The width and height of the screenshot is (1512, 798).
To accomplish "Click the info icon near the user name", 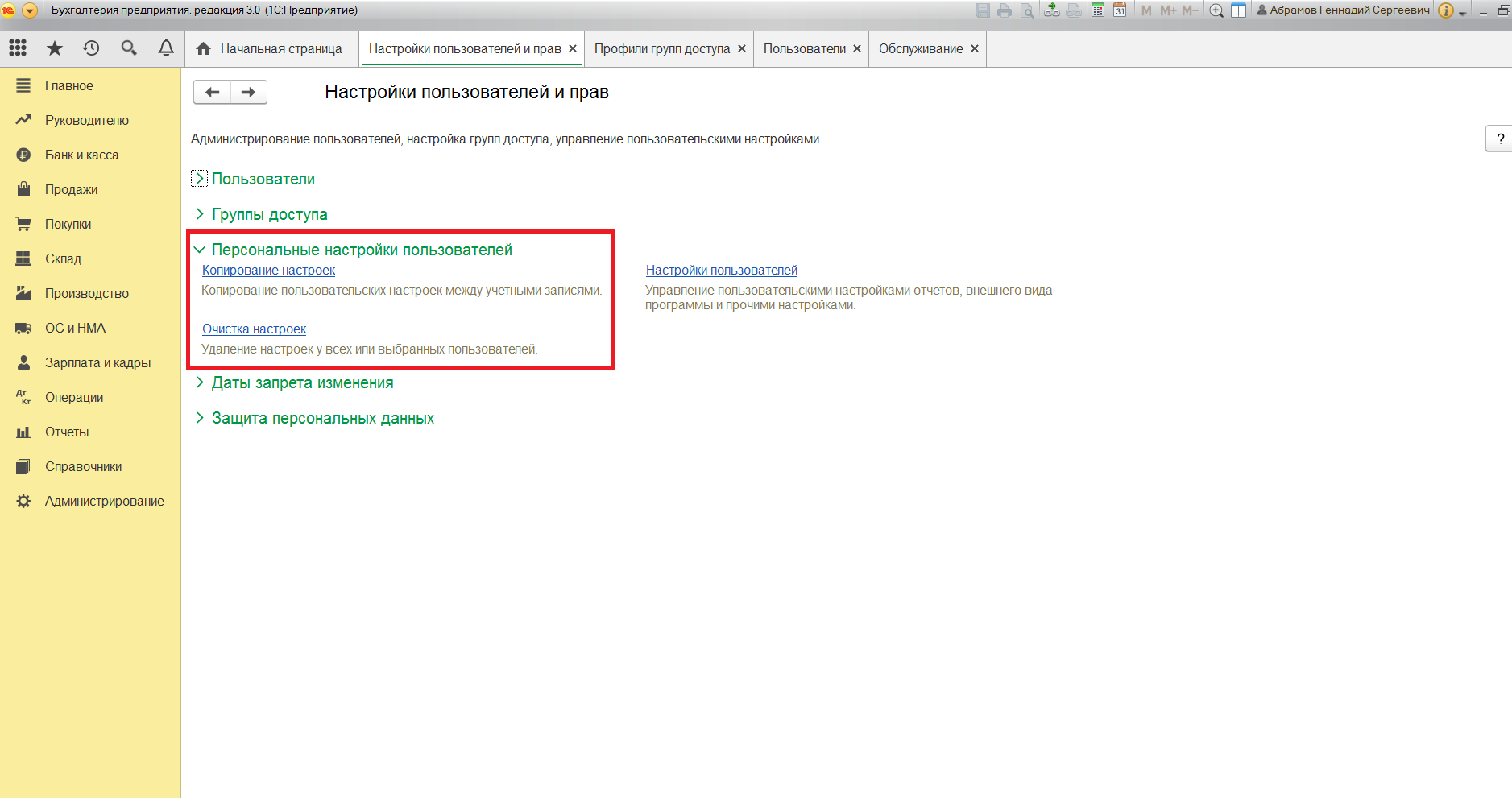I will click(x=1446, y=10).
